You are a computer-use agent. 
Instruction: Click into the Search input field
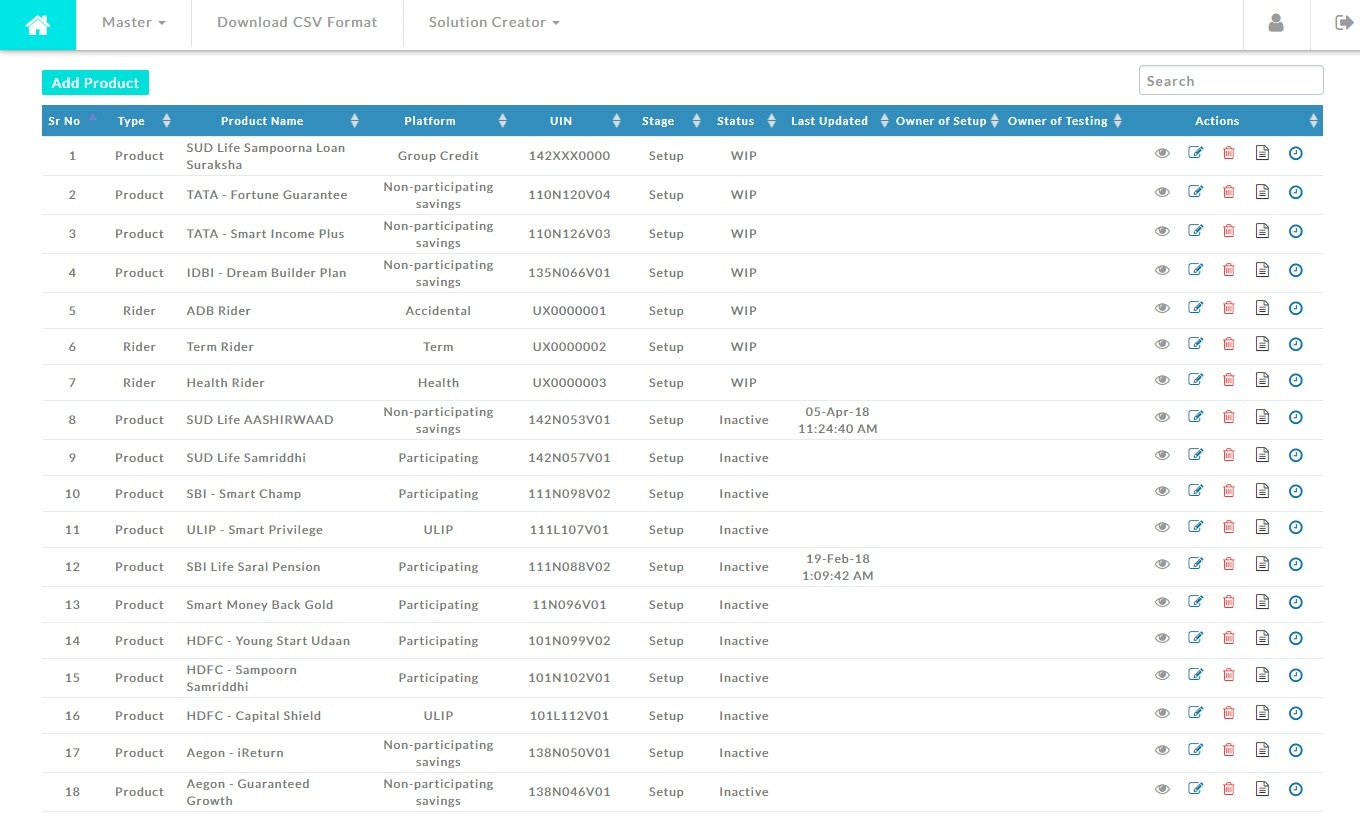point(1230,81)
